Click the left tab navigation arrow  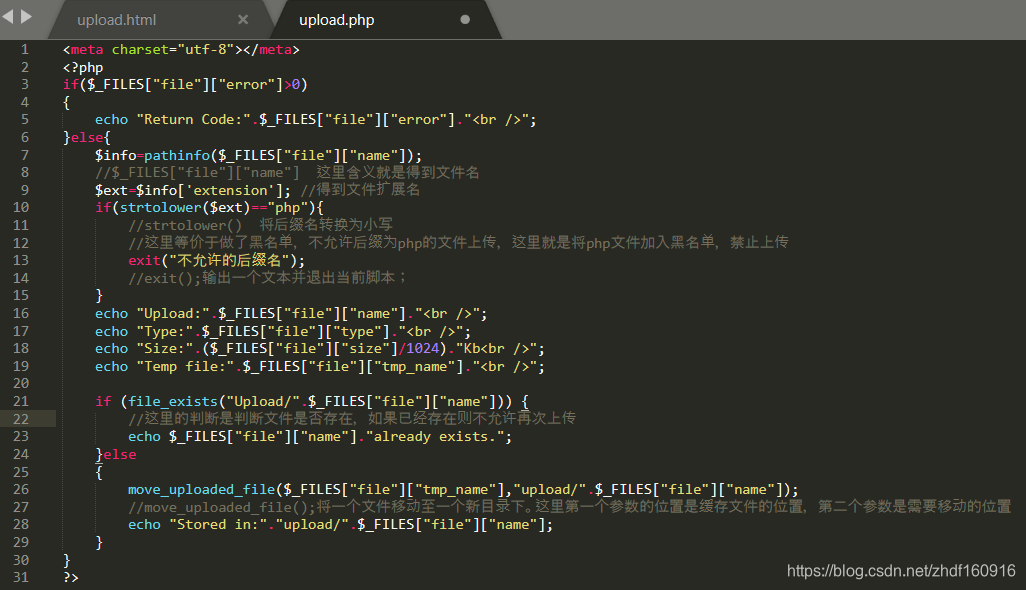(9, 17)
